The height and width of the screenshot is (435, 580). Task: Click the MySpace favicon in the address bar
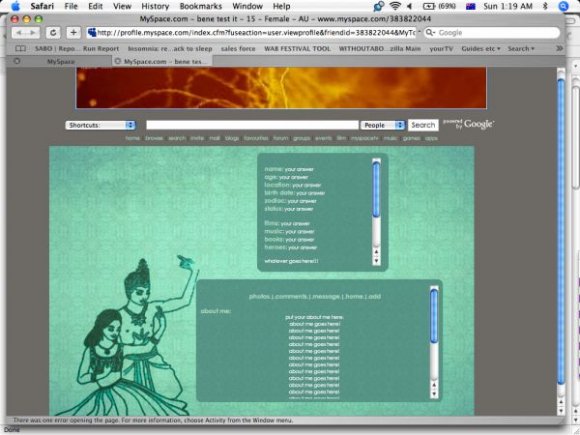tap(92, 33)
